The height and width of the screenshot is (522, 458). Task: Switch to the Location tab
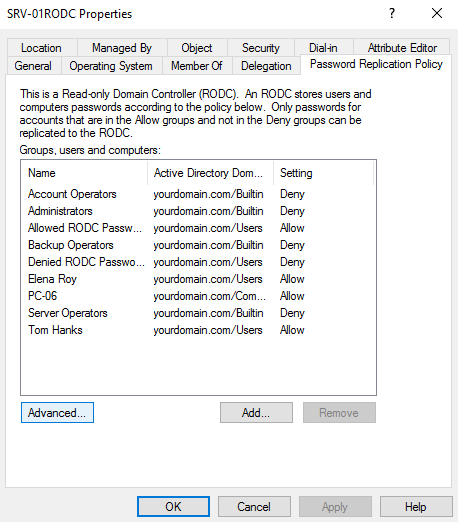tap(41, 48)
